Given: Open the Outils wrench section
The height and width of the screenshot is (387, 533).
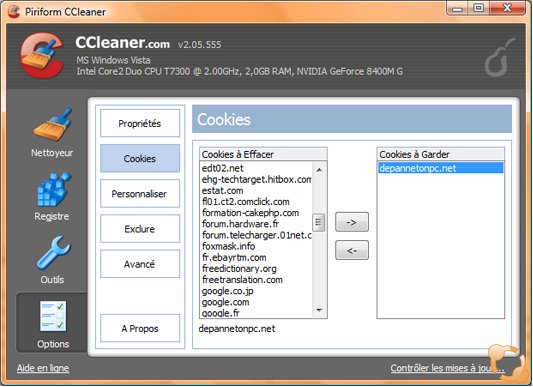Looking at the screenshot, I should pyautogui.click(x=52, y=260).
